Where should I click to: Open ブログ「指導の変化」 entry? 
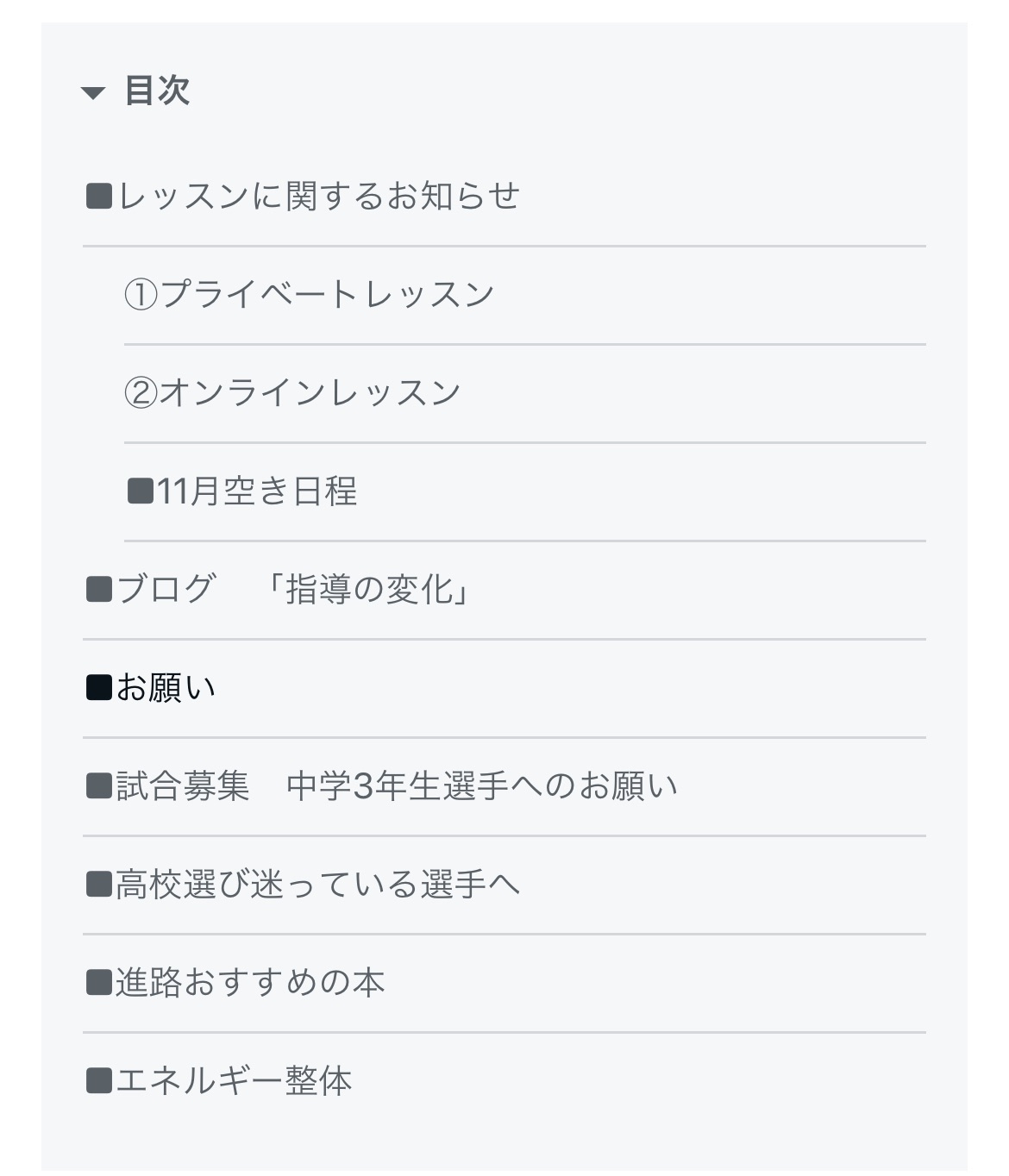click(x=279, y=590)
